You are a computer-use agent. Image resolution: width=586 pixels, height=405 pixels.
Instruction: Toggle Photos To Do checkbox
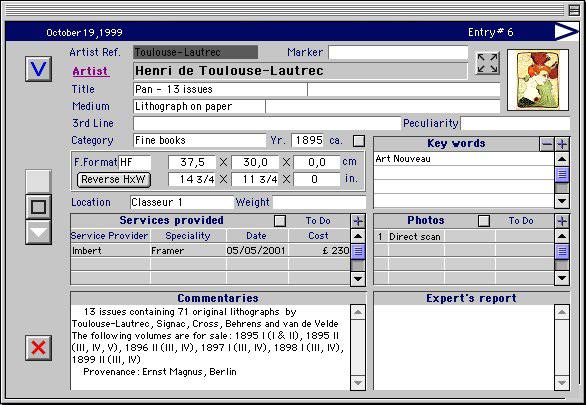click(x=484, y=221)
